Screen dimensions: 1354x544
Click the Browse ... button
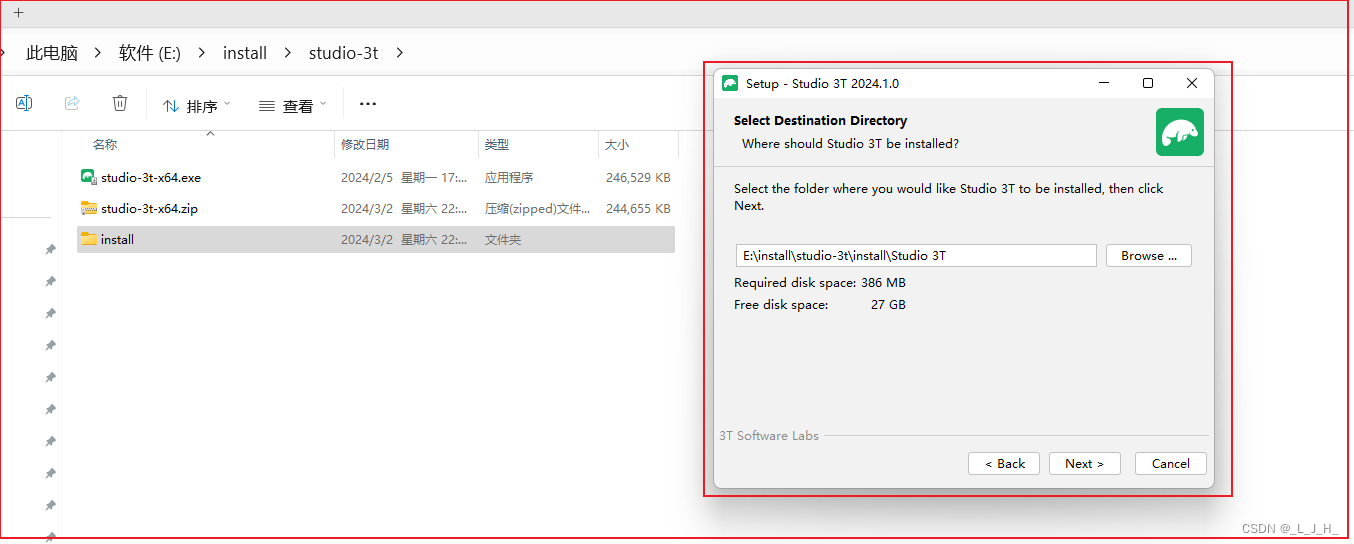pos(1148,256)
